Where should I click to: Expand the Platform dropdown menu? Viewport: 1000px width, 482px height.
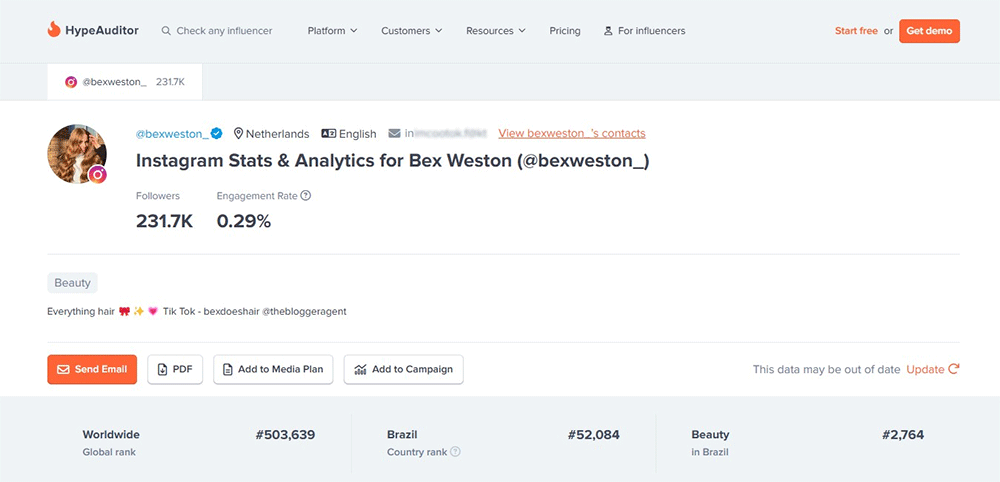pos(332,31)
